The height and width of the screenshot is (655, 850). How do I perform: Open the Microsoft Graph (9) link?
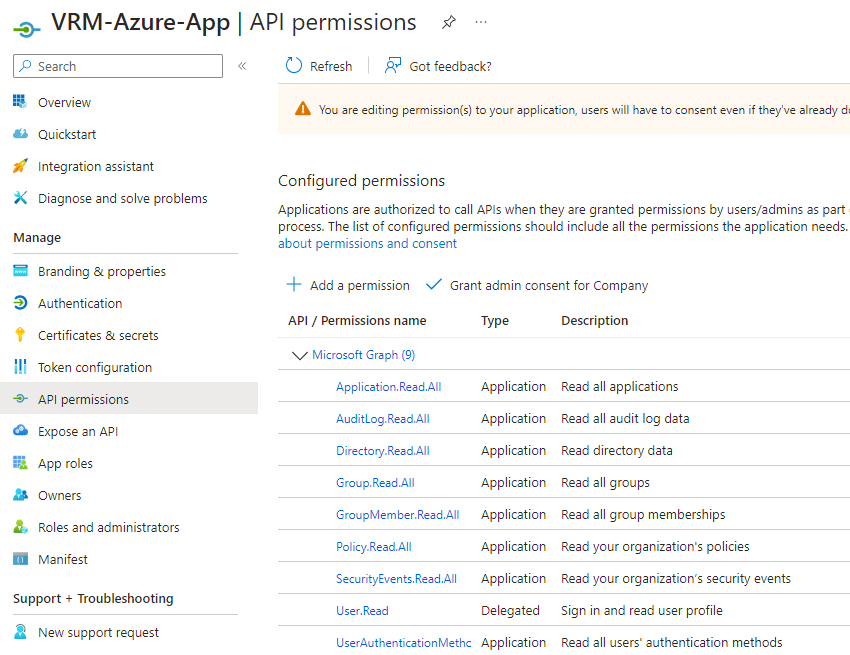point(363,355)
